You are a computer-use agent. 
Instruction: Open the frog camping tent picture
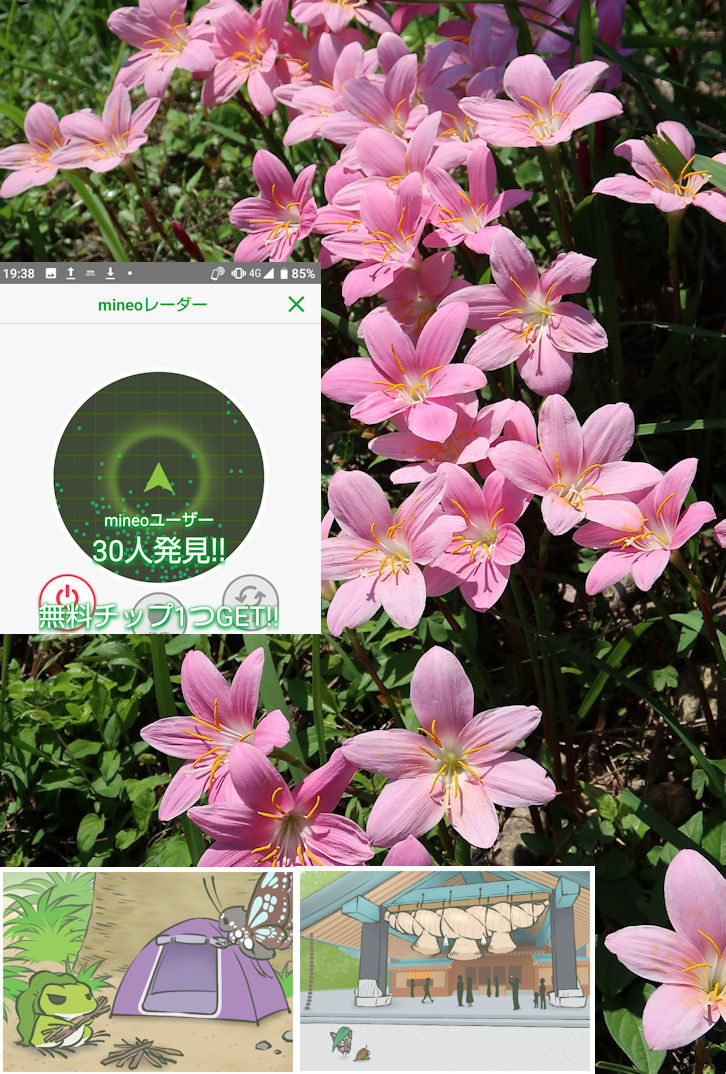click(148, 971)
